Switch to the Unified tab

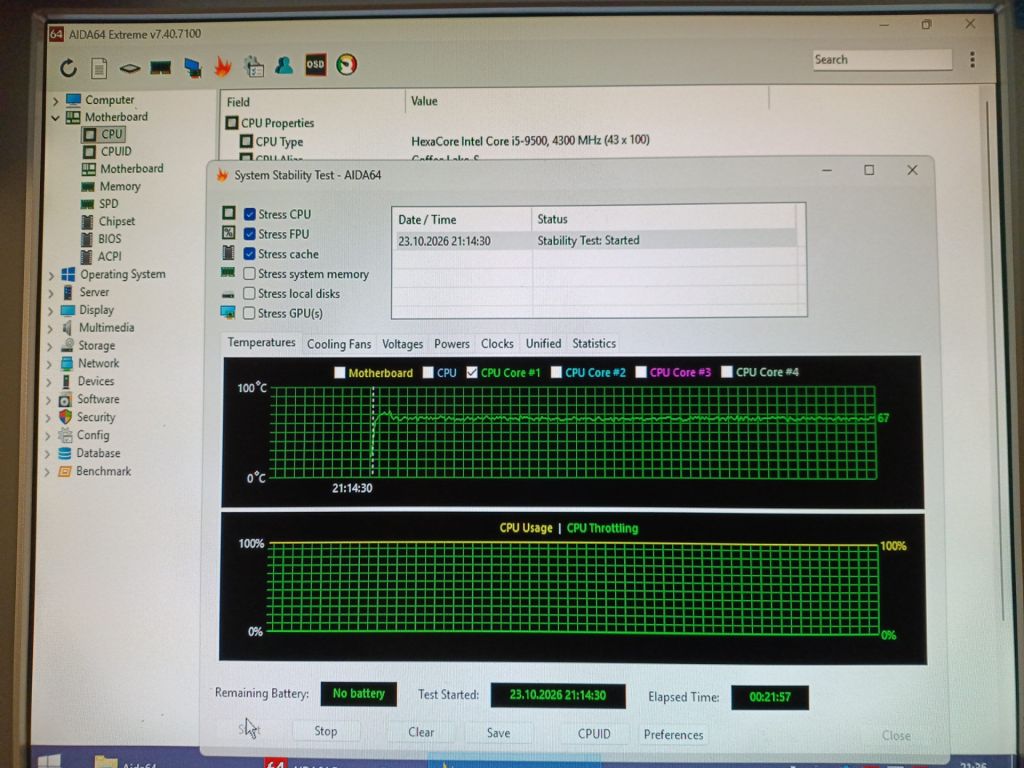(543, 344)
